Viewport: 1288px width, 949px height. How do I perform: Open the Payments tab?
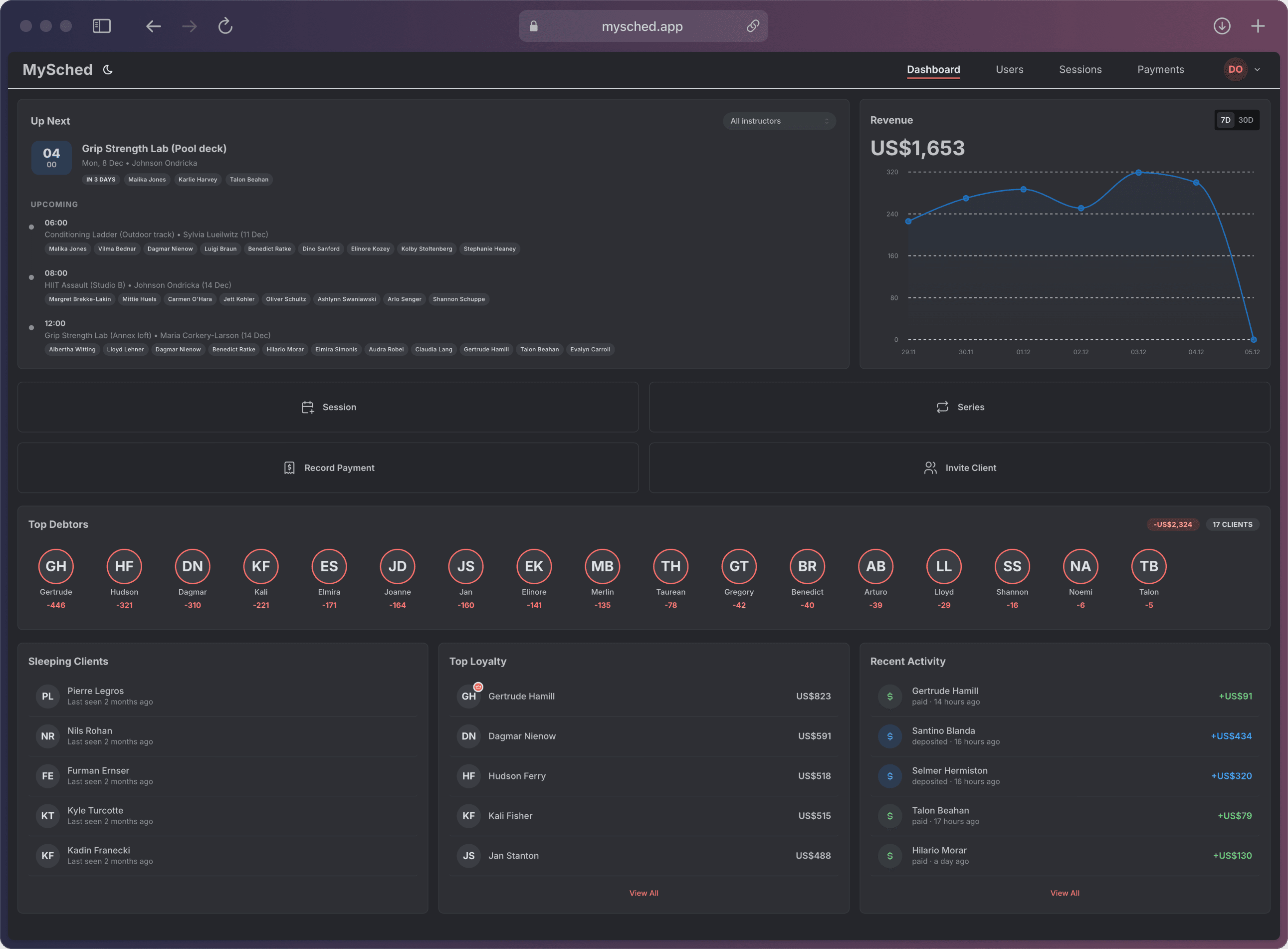tap(1160, 69)
